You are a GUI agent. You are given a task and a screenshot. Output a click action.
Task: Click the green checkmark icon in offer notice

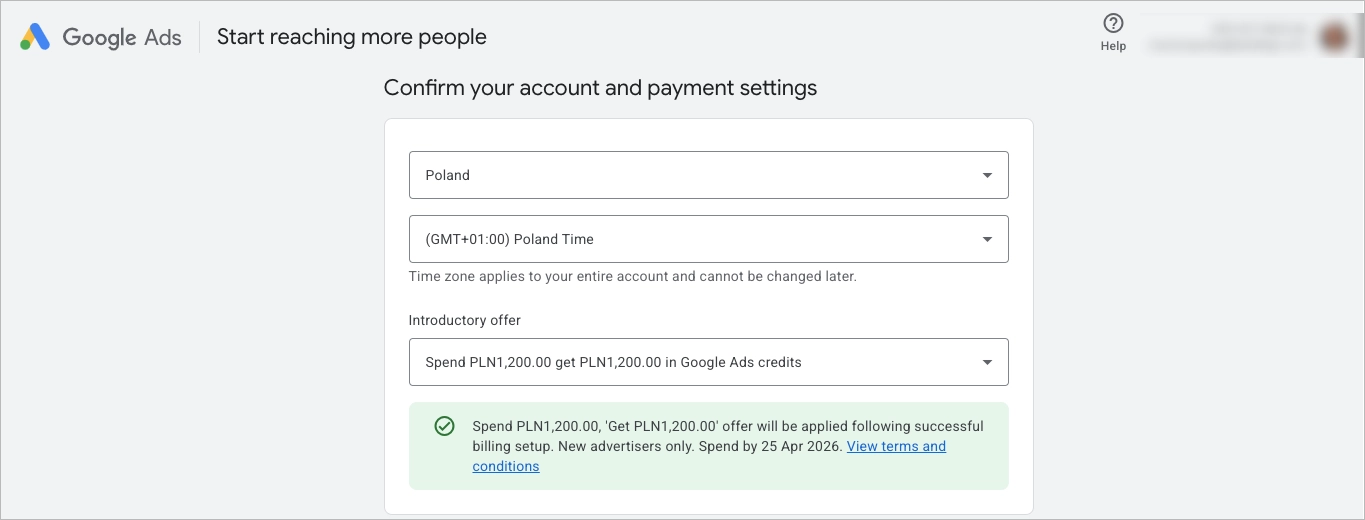(x=445, y=426)
